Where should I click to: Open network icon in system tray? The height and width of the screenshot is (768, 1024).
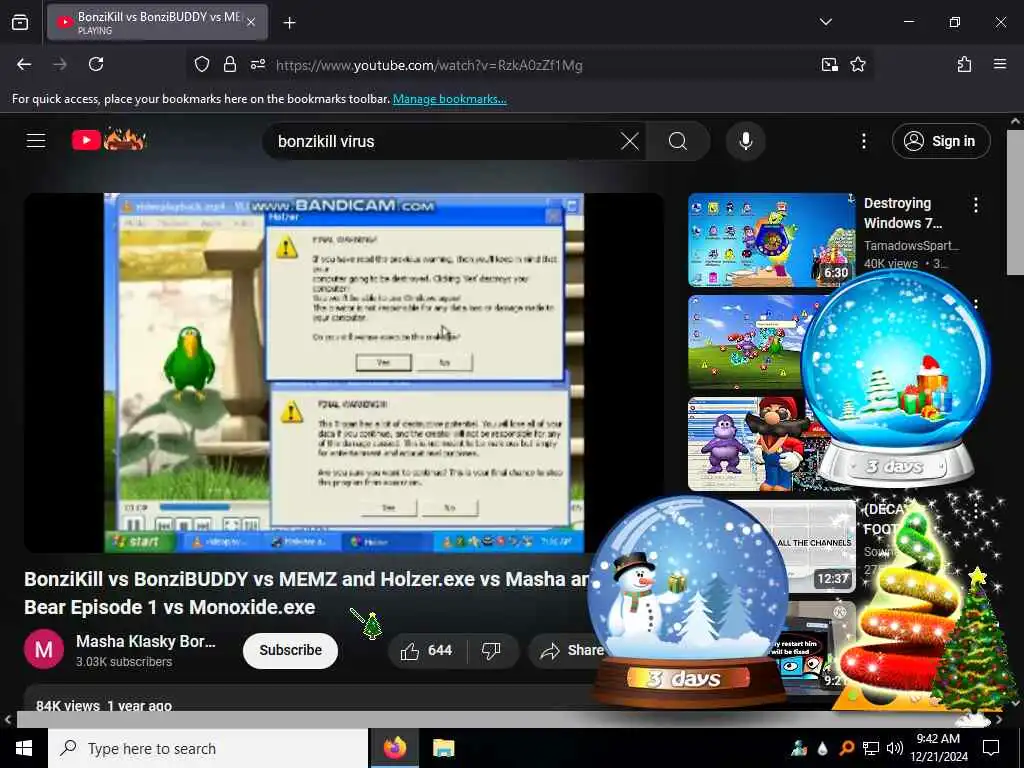871,748
